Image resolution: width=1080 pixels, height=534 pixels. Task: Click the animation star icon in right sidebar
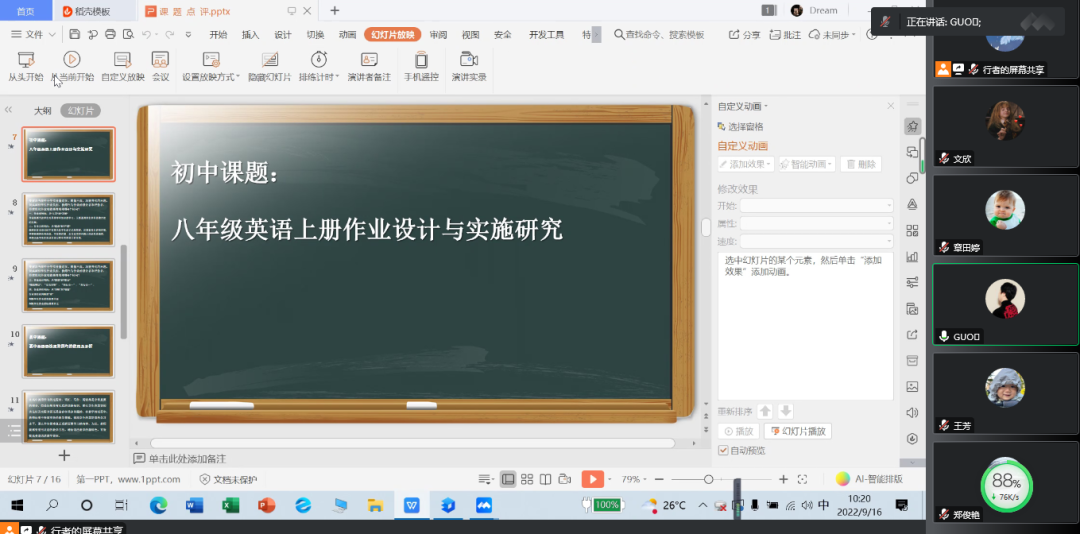coord(913,126)
